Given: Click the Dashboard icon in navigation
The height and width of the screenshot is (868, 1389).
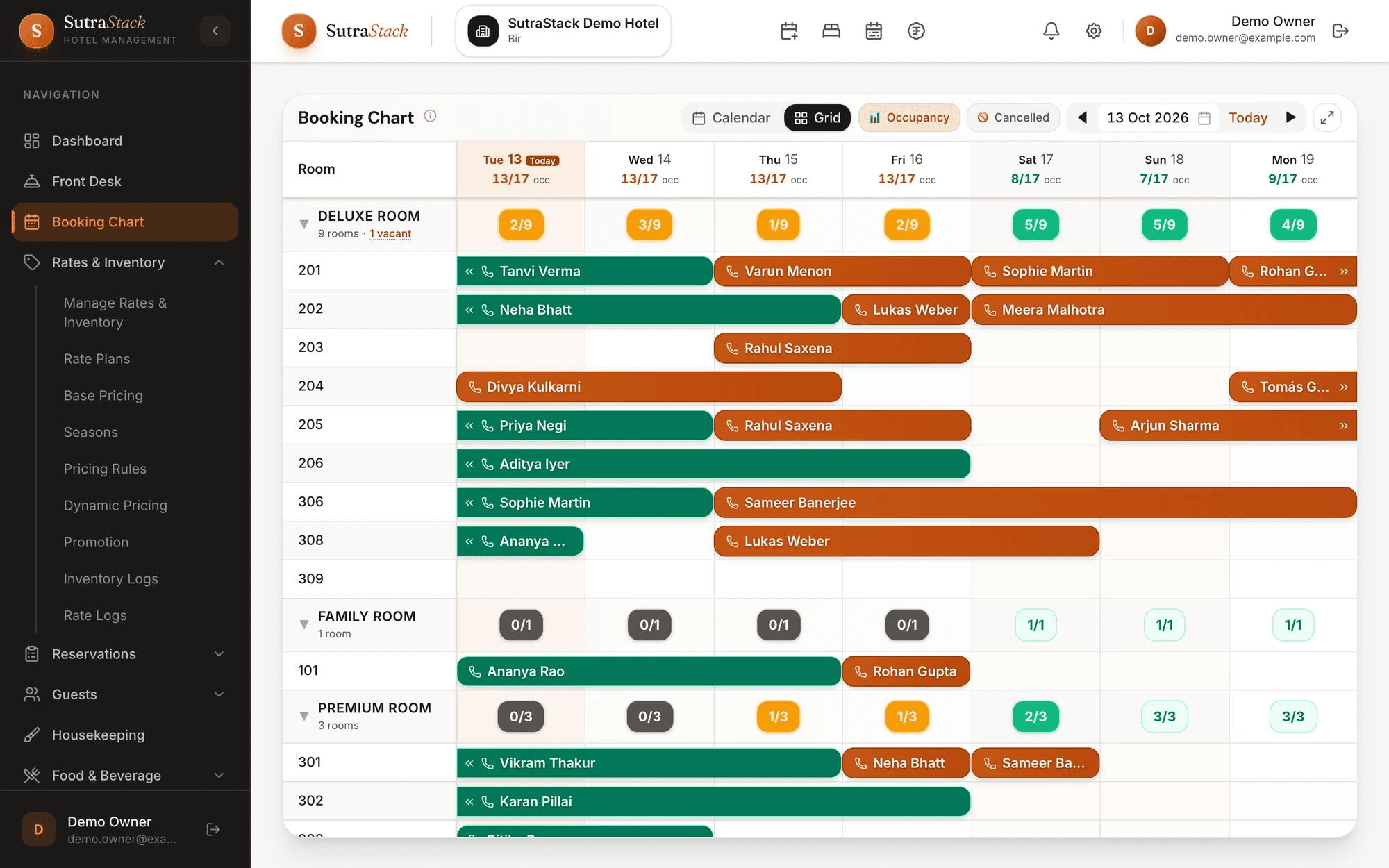Looking at the screenshot, I should (x=32, y=141).
